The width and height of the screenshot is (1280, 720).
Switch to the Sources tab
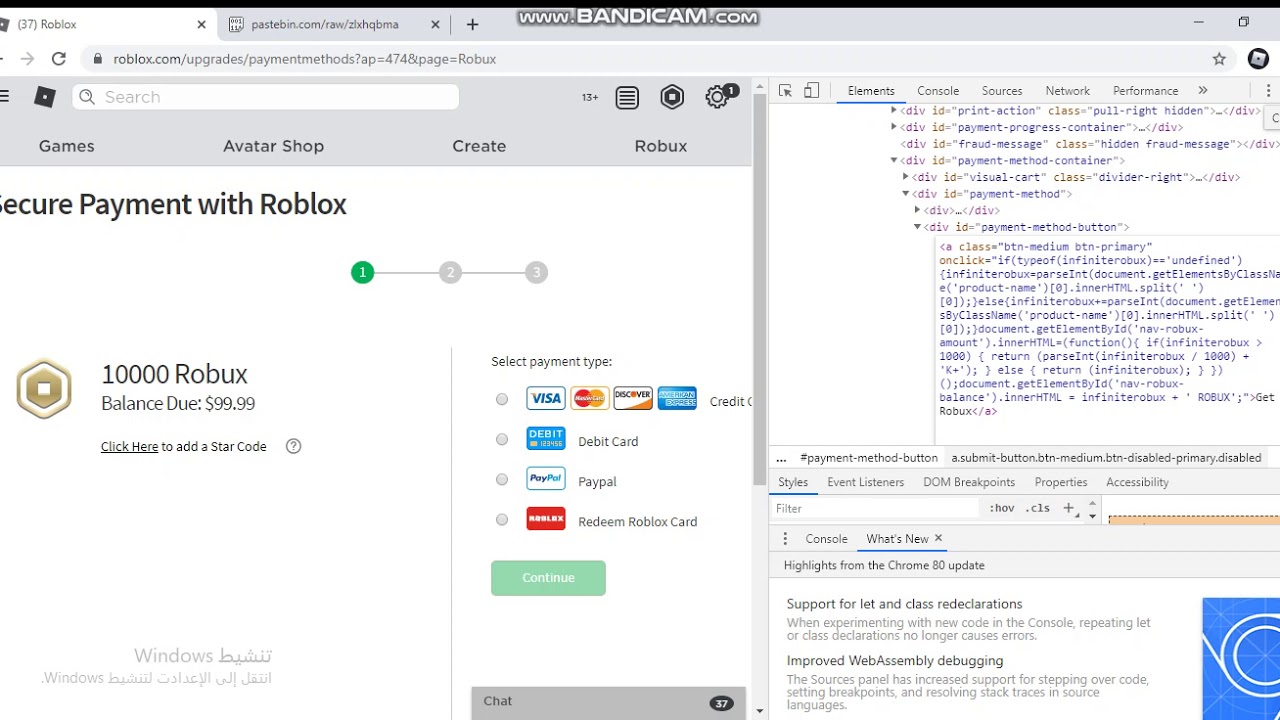(1002, 90)
